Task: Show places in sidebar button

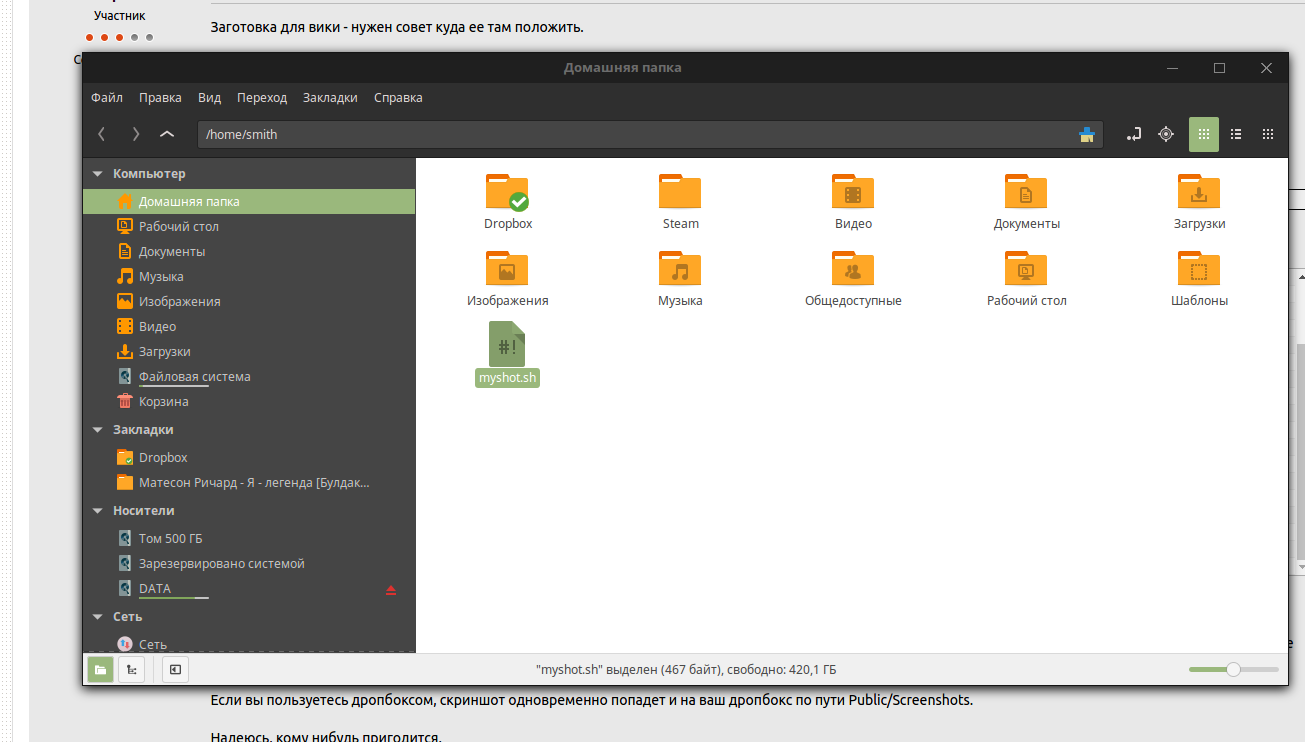Action: (100, 669)
